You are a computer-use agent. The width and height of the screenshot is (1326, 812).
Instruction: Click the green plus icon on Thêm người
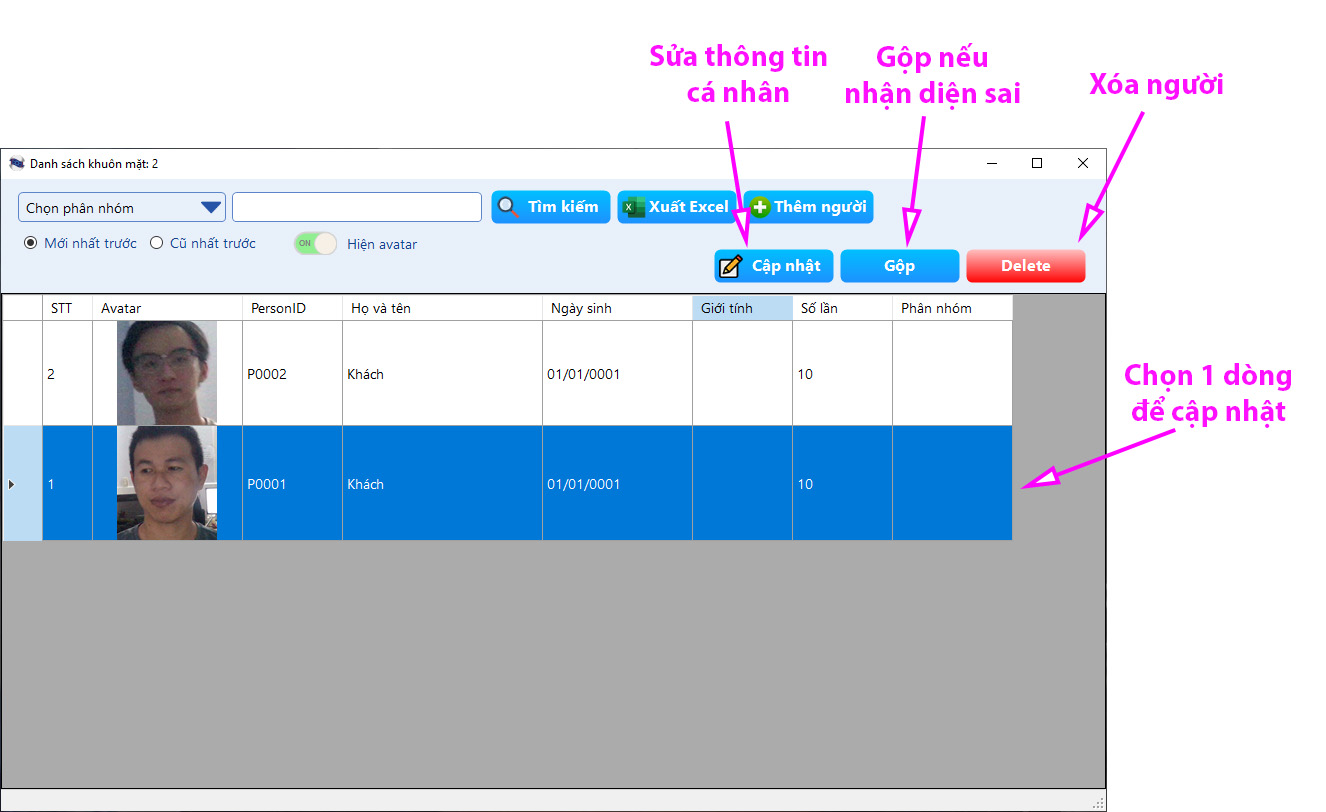[760, 207]
